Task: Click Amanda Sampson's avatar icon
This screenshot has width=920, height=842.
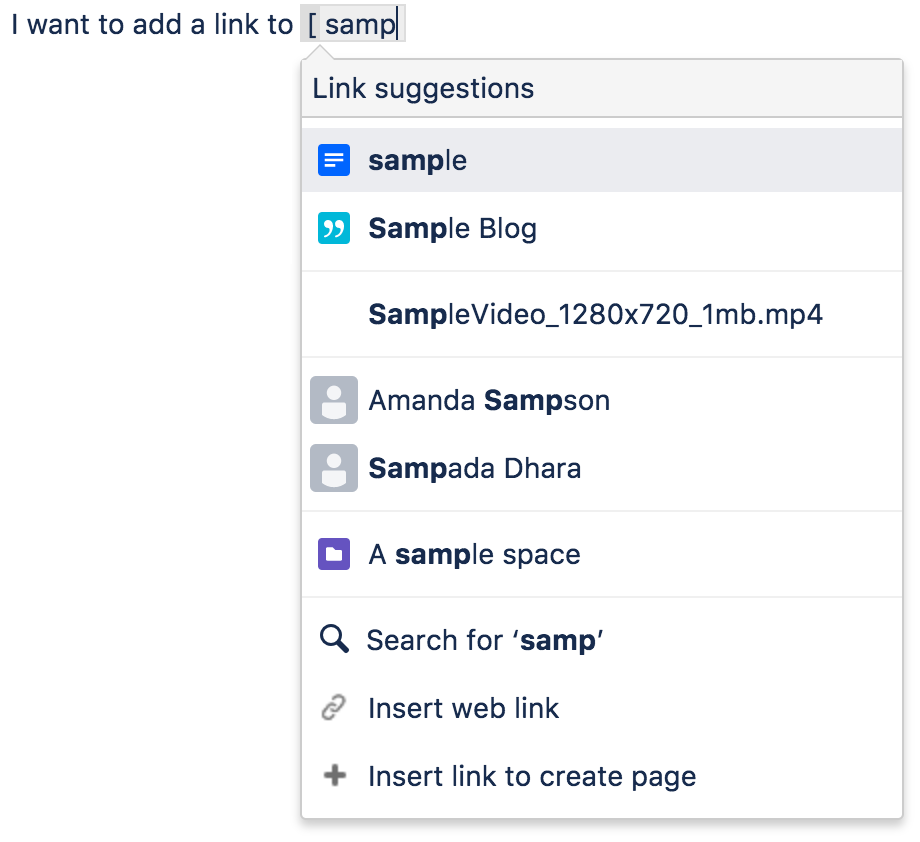Action: pos(334,400)
